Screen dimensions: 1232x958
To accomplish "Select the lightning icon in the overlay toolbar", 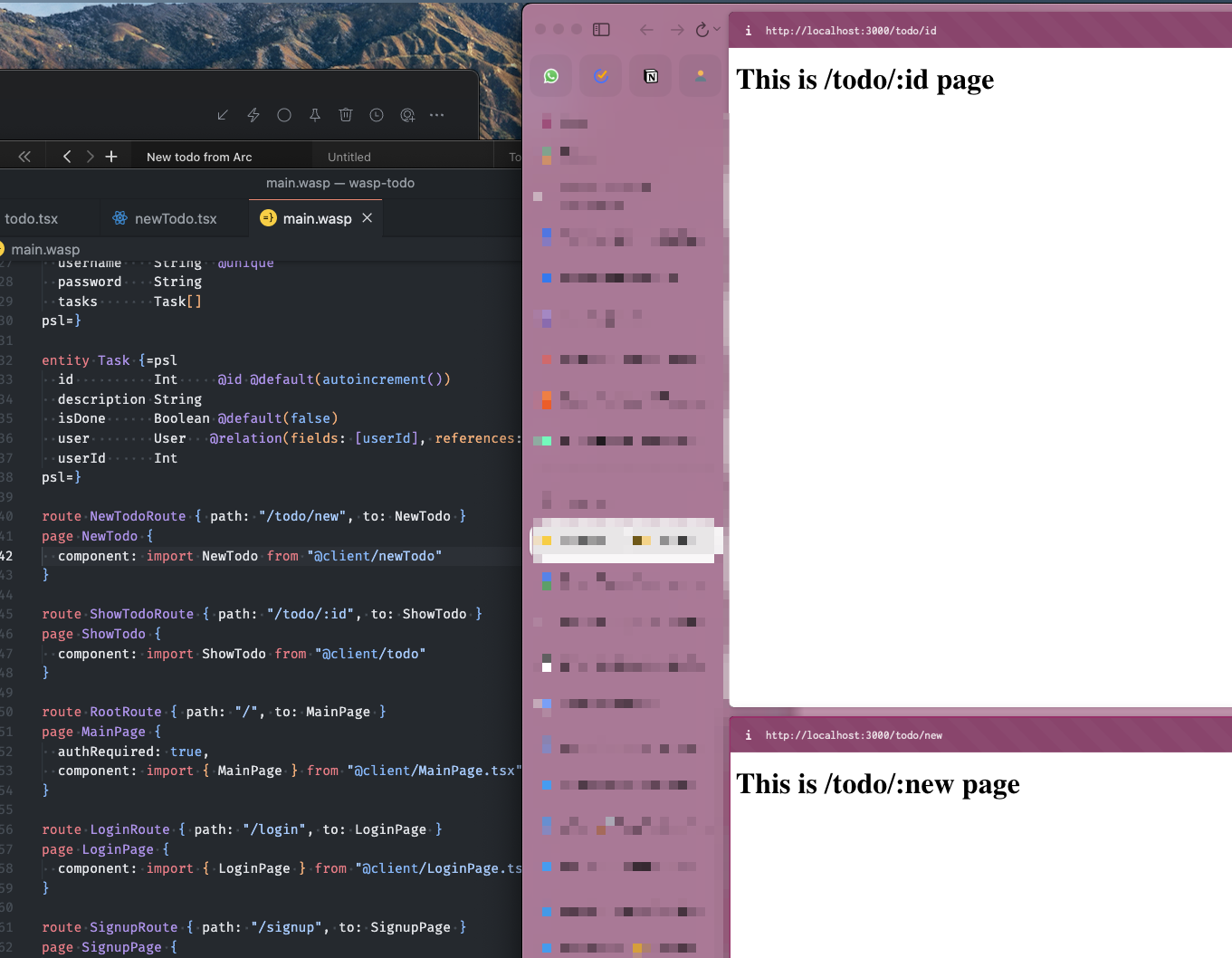I will tap(253, 115).
